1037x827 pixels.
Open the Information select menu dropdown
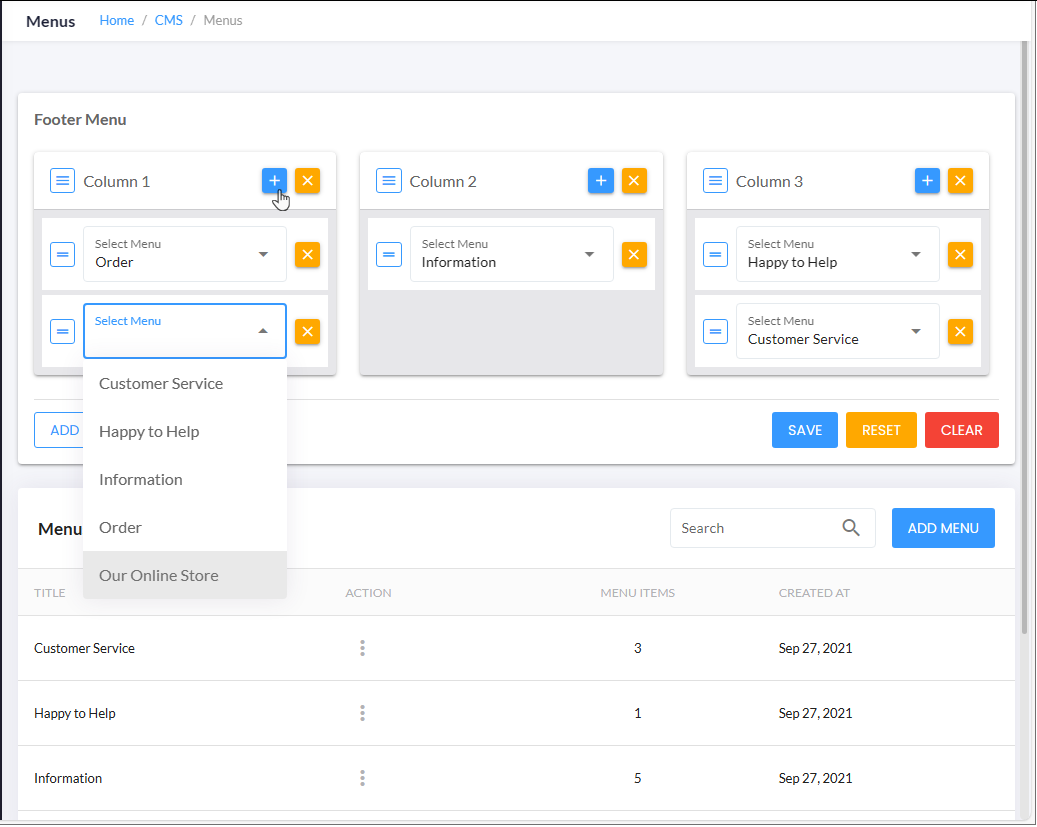(x=511, y=254)
